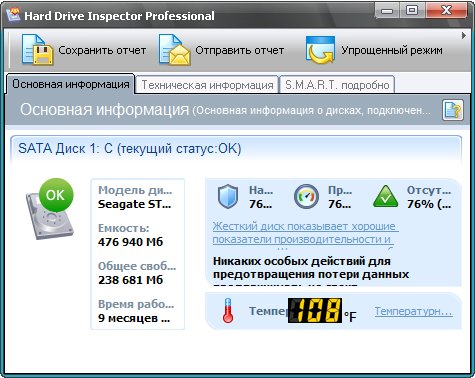This screenshot has height=378, width=475.
Task: Click the Модель ди... label
Action: click(135, 190)
